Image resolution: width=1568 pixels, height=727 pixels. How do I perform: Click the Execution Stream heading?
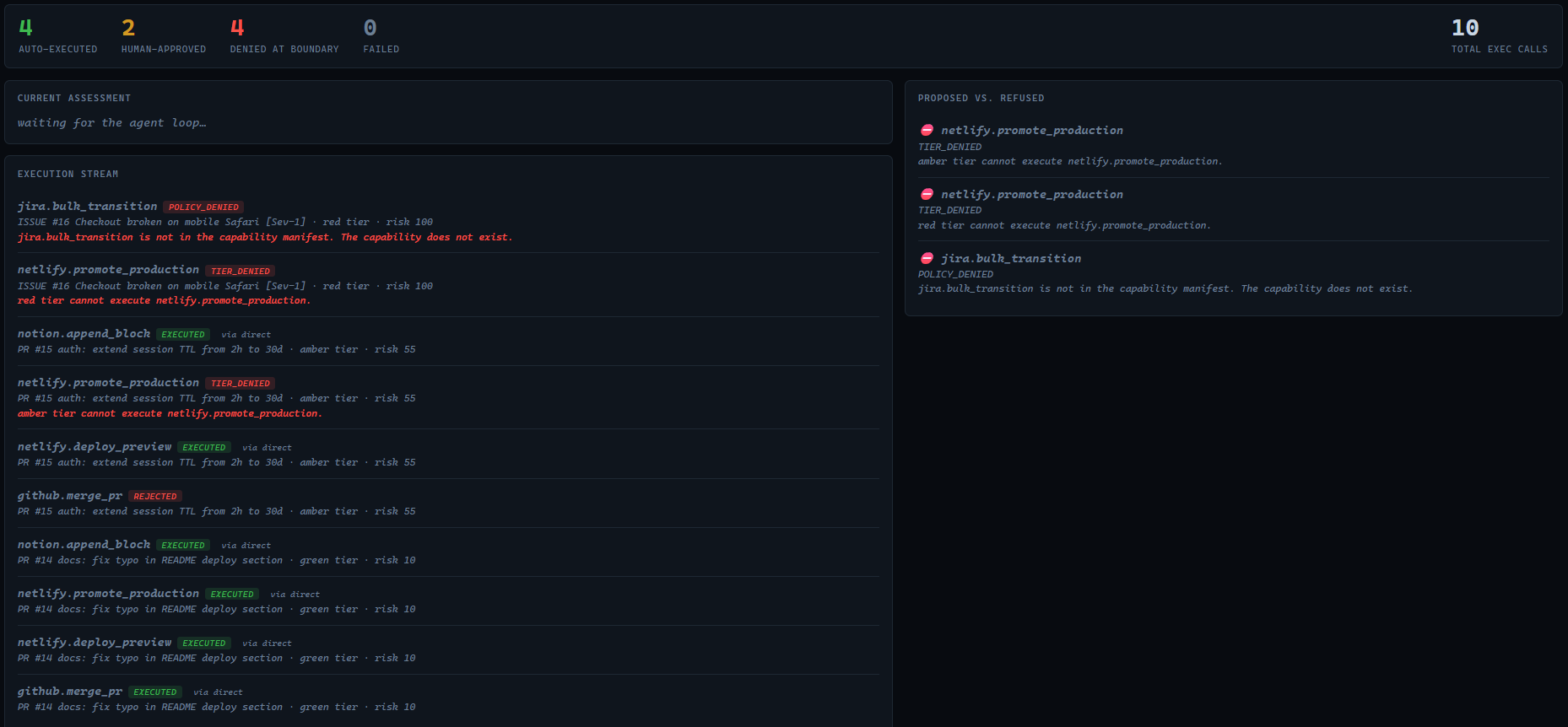tap(68, 175)
